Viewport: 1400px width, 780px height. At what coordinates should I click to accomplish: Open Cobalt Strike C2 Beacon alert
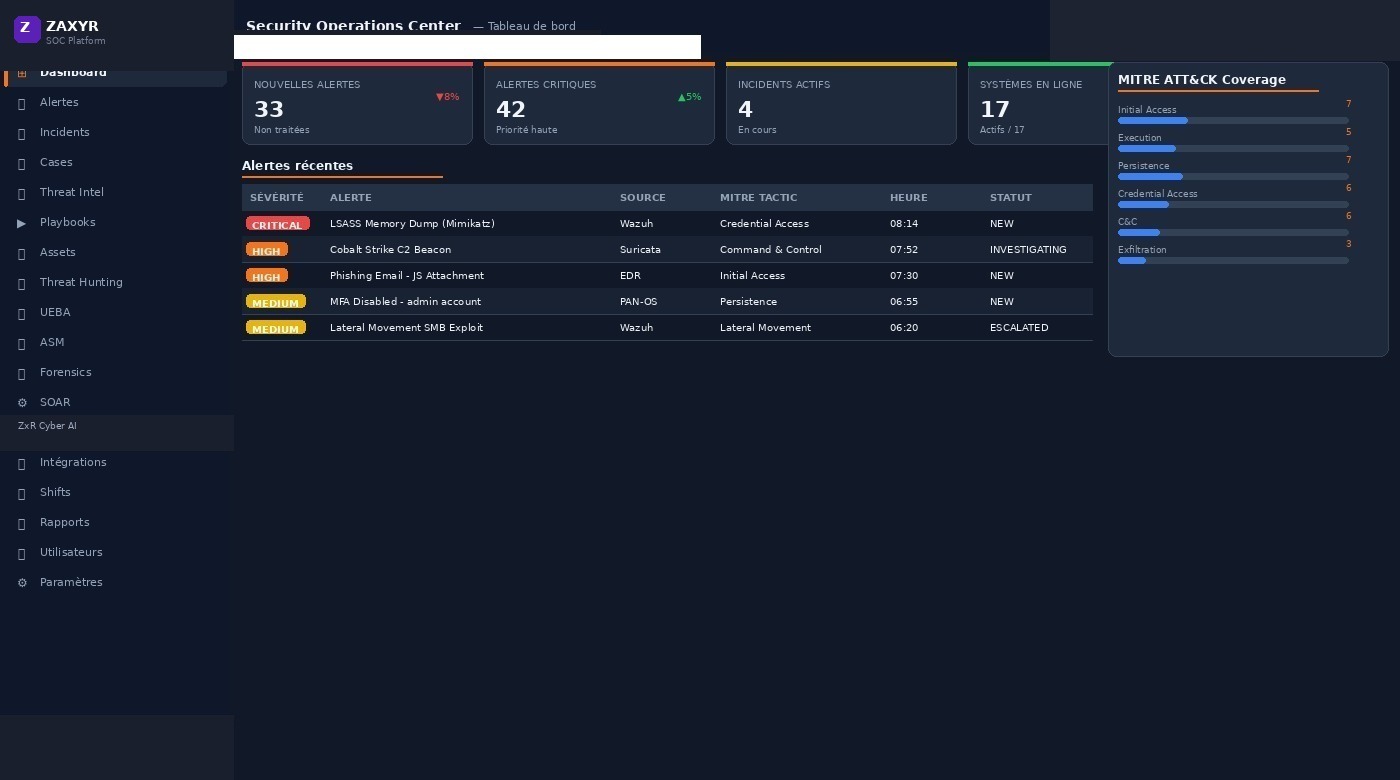point(390,250)
